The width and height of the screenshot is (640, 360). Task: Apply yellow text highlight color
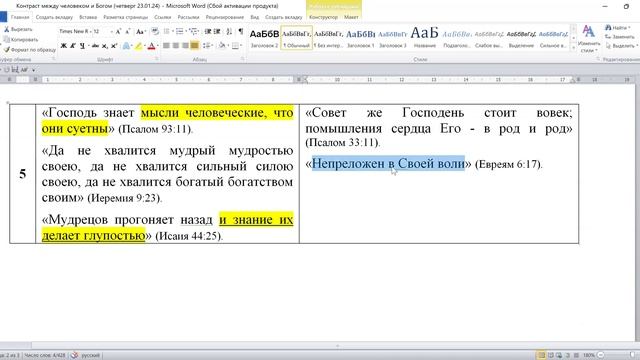click(x=139, y=46)
